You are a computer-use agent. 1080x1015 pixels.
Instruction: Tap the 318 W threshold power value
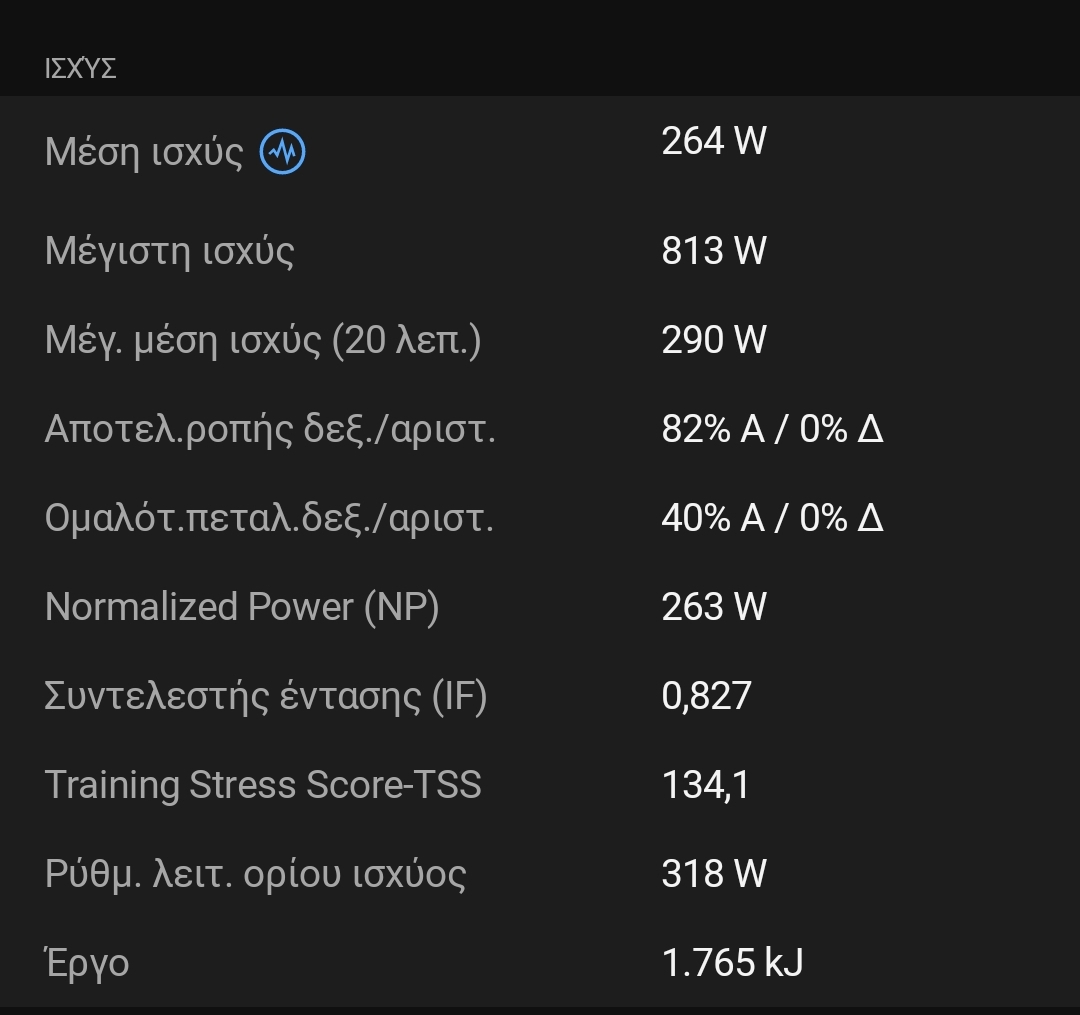pos(714,874)
